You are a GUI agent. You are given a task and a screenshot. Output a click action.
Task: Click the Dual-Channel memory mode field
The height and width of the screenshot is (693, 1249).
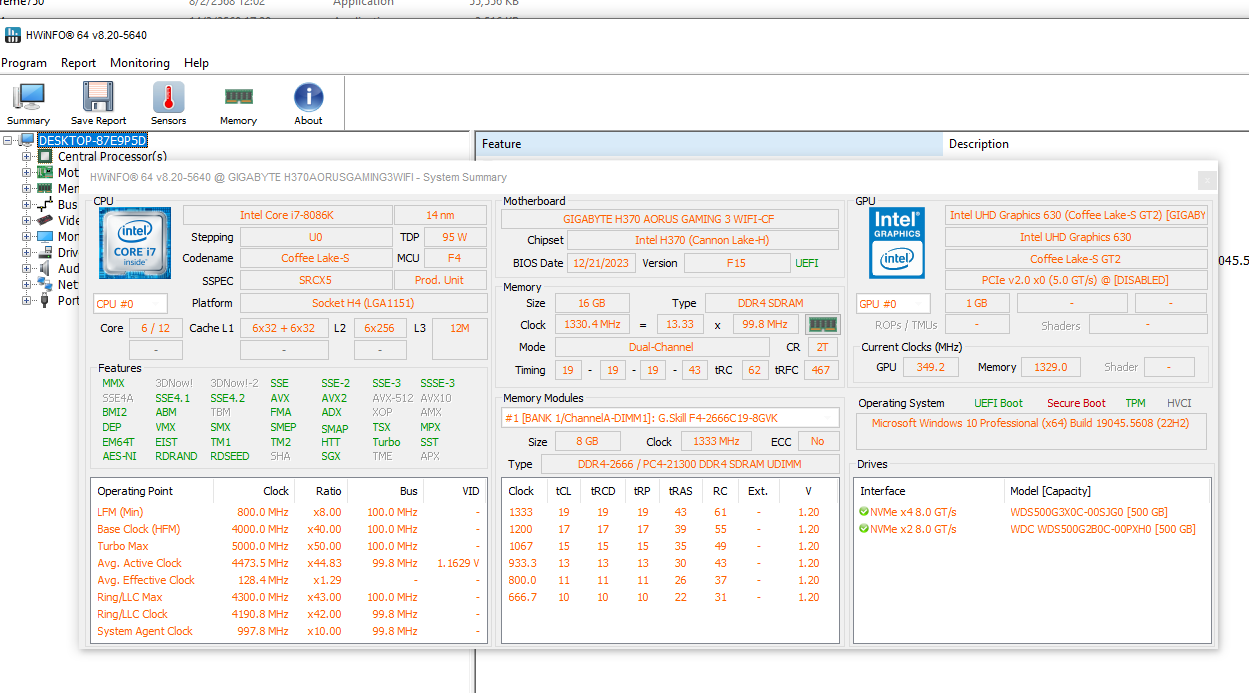pyautogui.click(x=661, y=347)
